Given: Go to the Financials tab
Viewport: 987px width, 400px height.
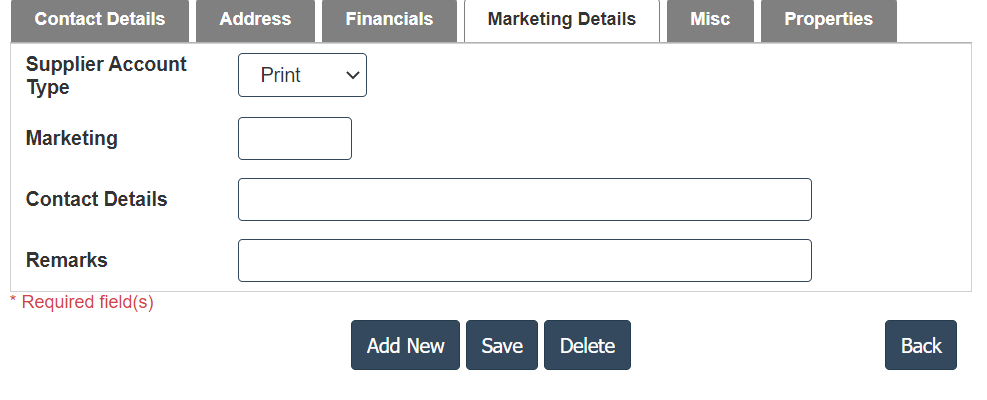Looking at the screenshot, I should [x=389, y=20].
